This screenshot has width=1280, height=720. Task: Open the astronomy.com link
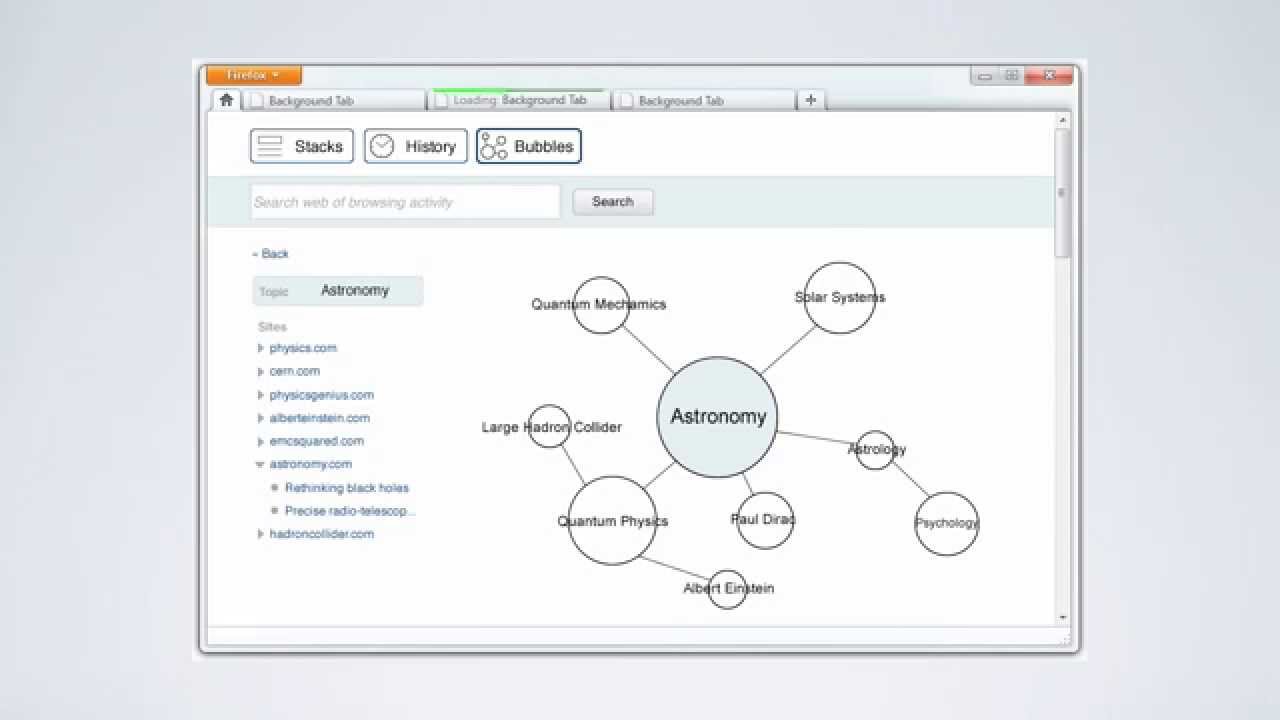tap(311, 464)
